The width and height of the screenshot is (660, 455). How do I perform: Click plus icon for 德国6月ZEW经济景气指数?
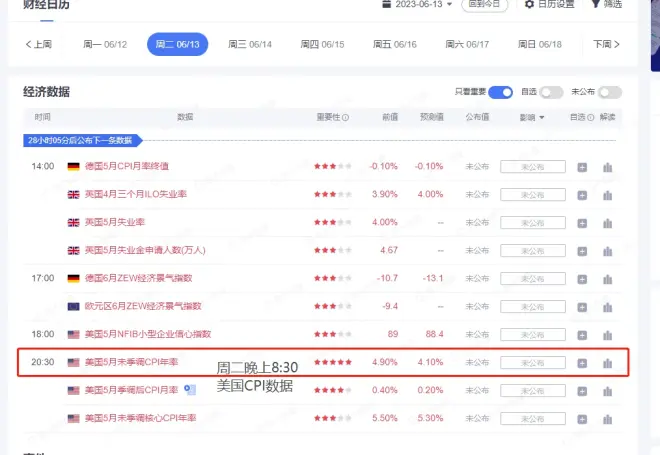click(x=583, y=278)
